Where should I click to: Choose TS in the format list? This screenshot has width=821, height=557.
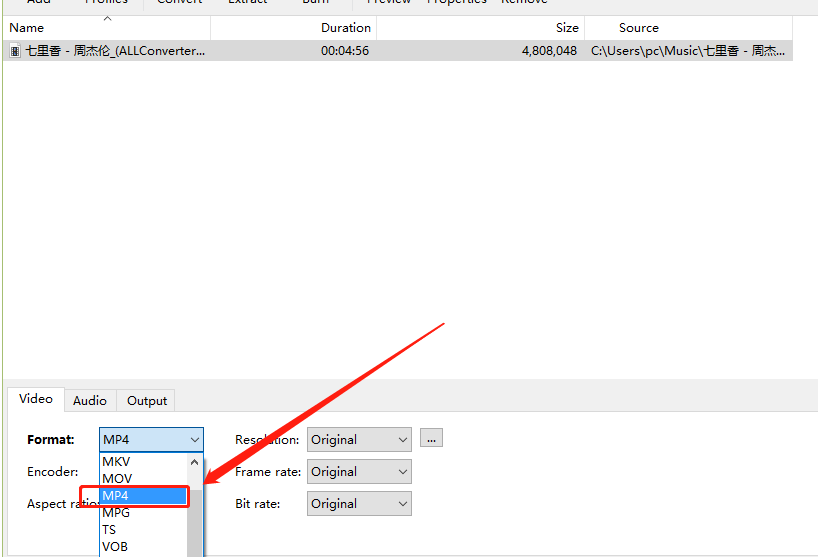pyautogui.click(x=143, y=530)
